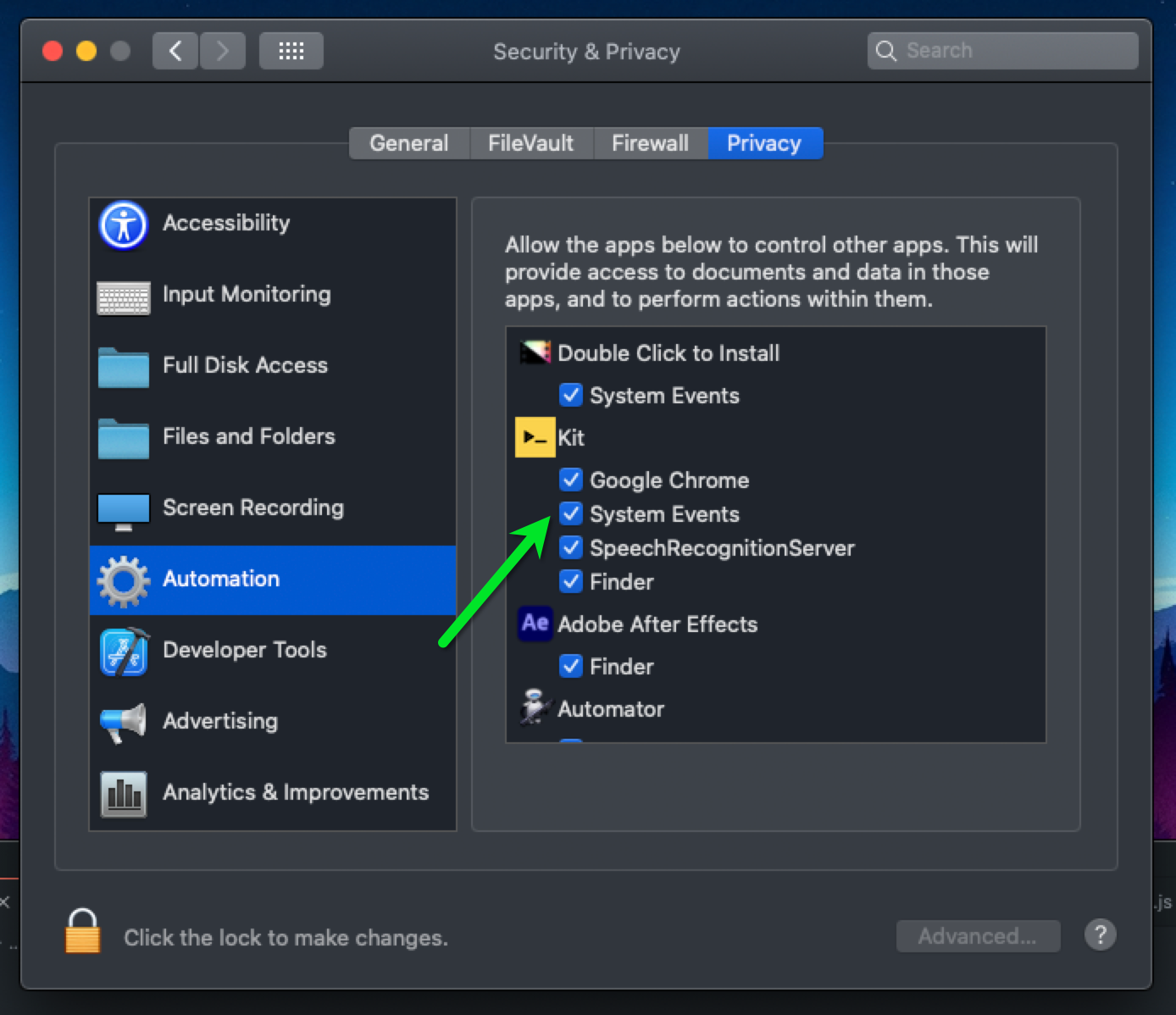Switch to the General tab

tap(409, 143)
